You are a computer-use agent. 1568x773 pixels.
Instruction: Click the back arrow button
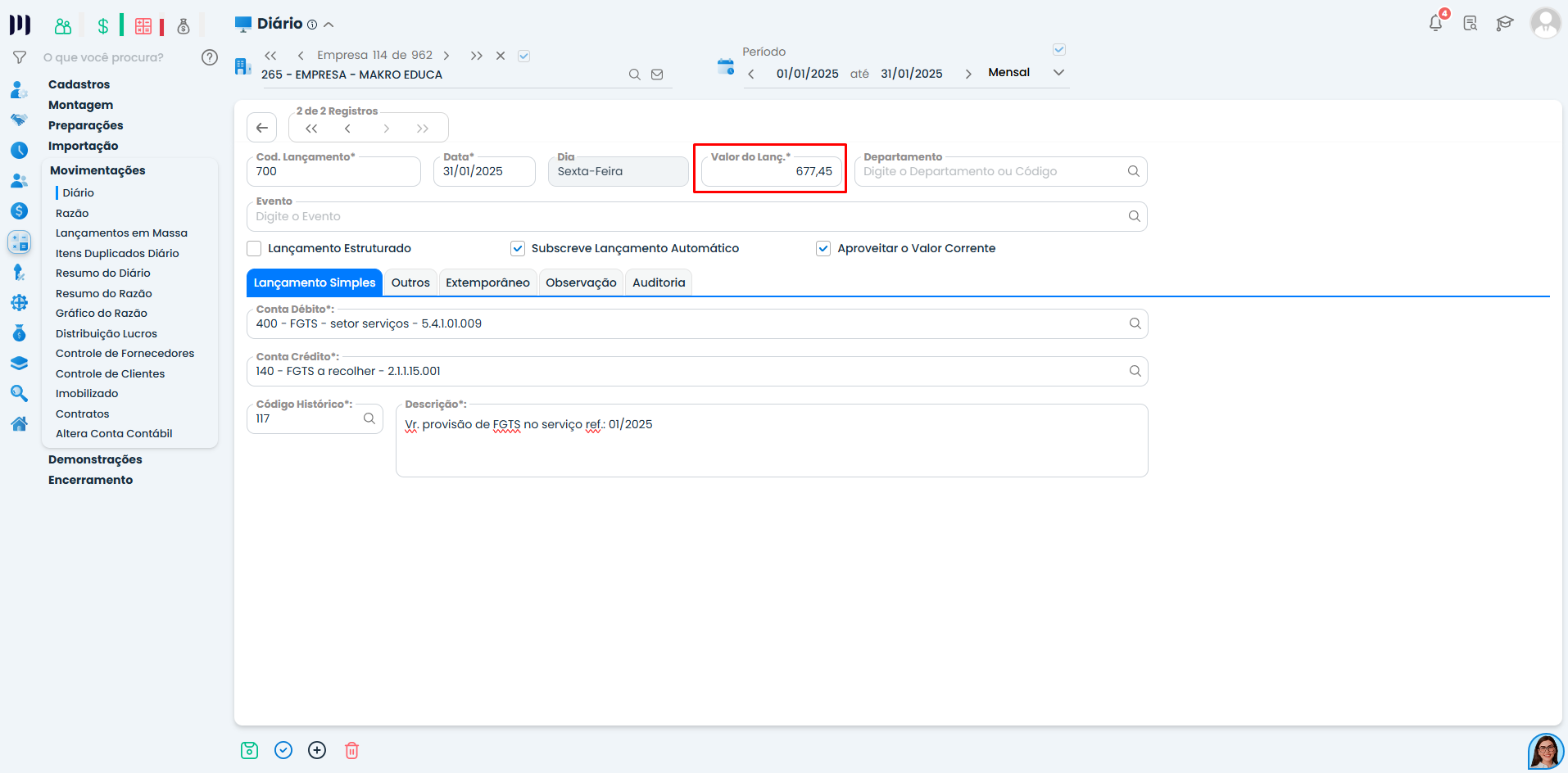[x=262, y=128]
